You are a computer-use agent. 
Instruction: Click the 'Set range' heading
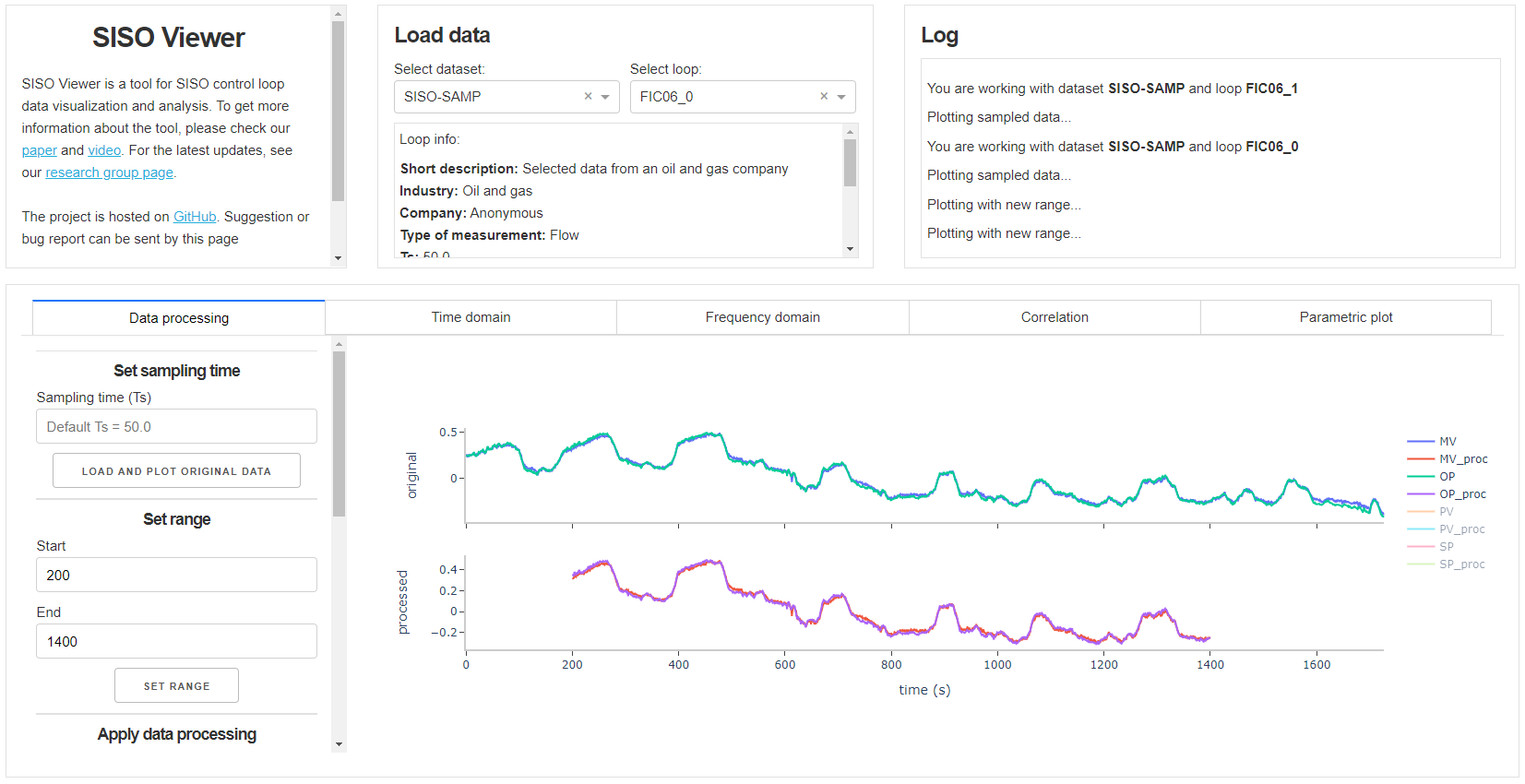177,519
